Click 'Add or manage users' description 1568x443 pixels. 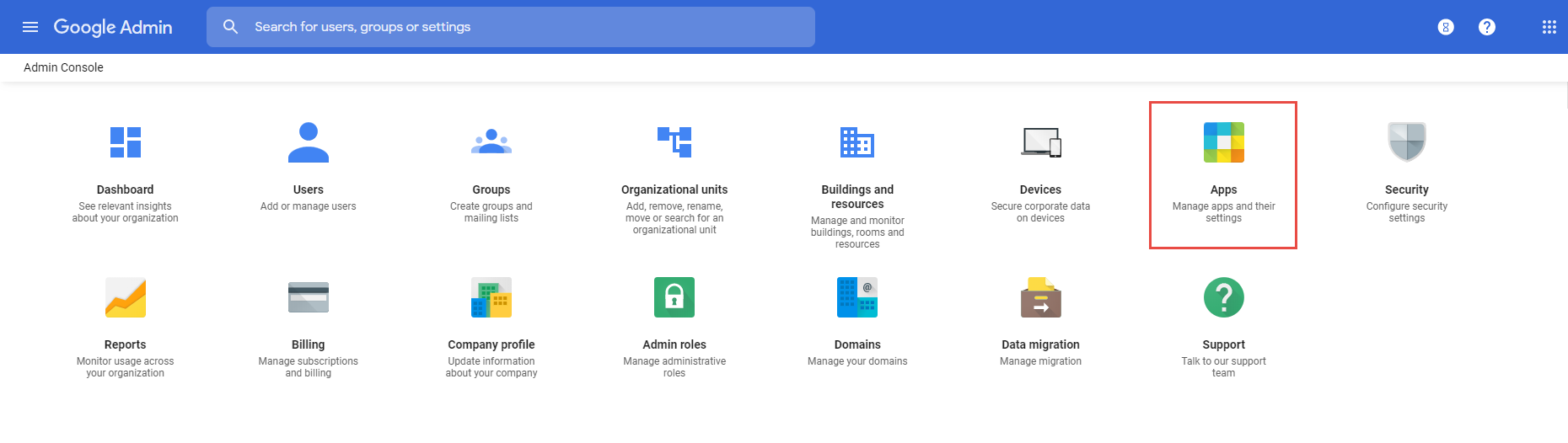point(309,206)
